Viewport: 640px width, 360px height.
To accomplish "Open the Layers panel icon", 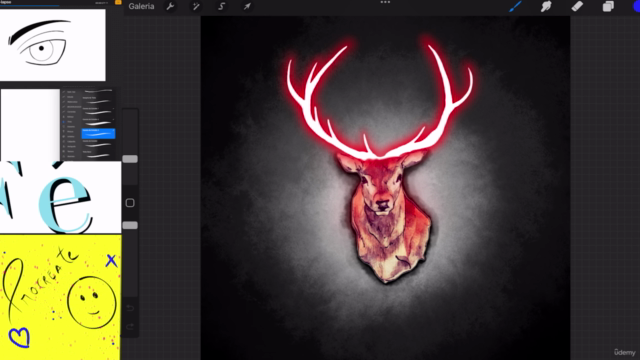I will click(x=608, y=6).
